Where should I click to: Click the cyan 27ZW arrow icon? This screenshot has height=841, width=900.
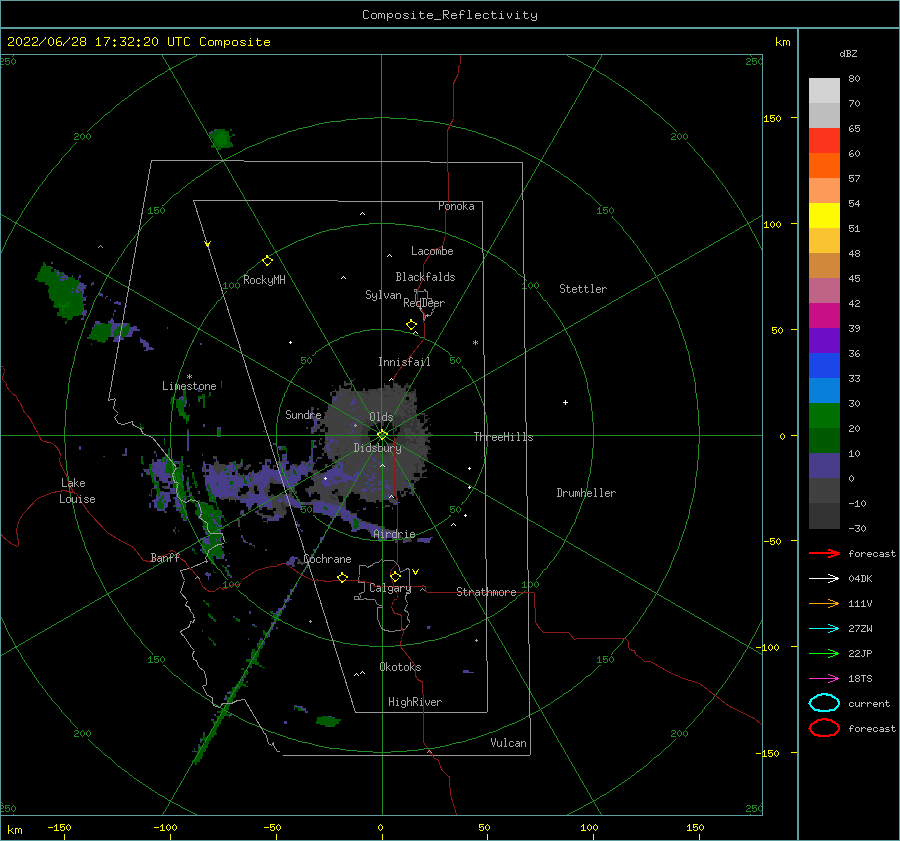(x=824, y=629)
